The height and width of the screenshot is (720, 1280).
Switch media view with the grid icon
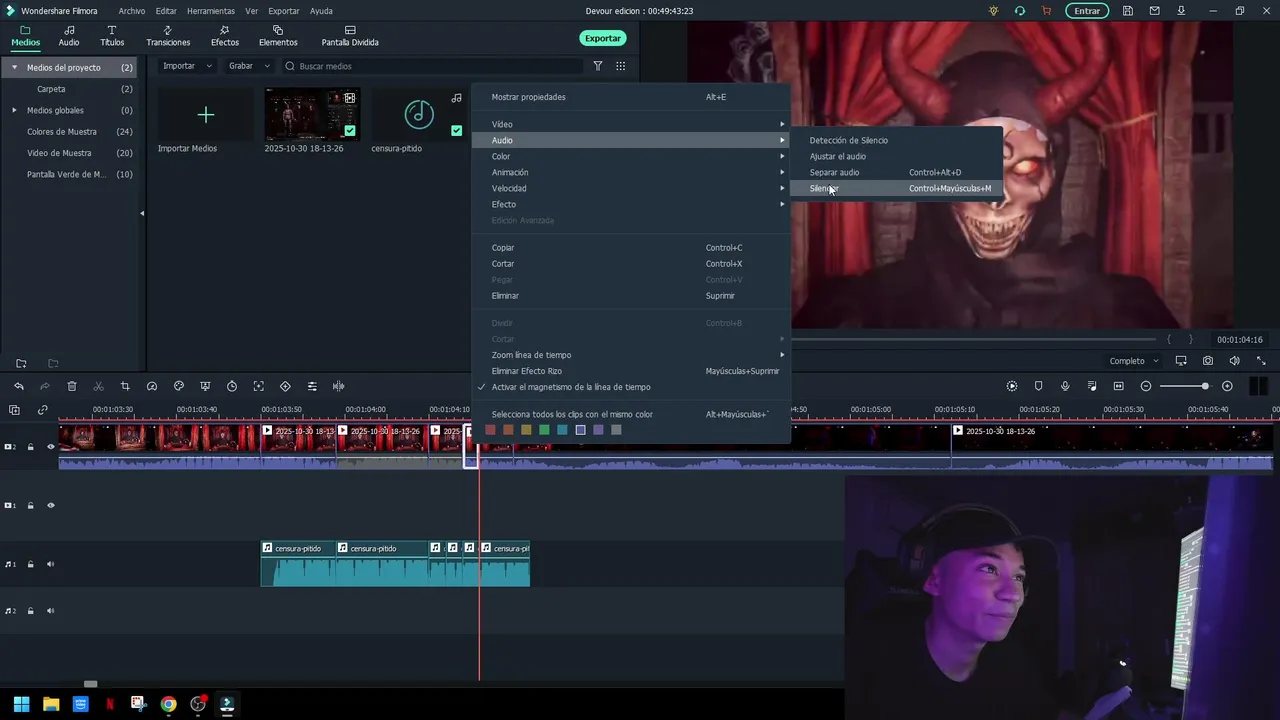pyautogui.click(x=621, y=66)
